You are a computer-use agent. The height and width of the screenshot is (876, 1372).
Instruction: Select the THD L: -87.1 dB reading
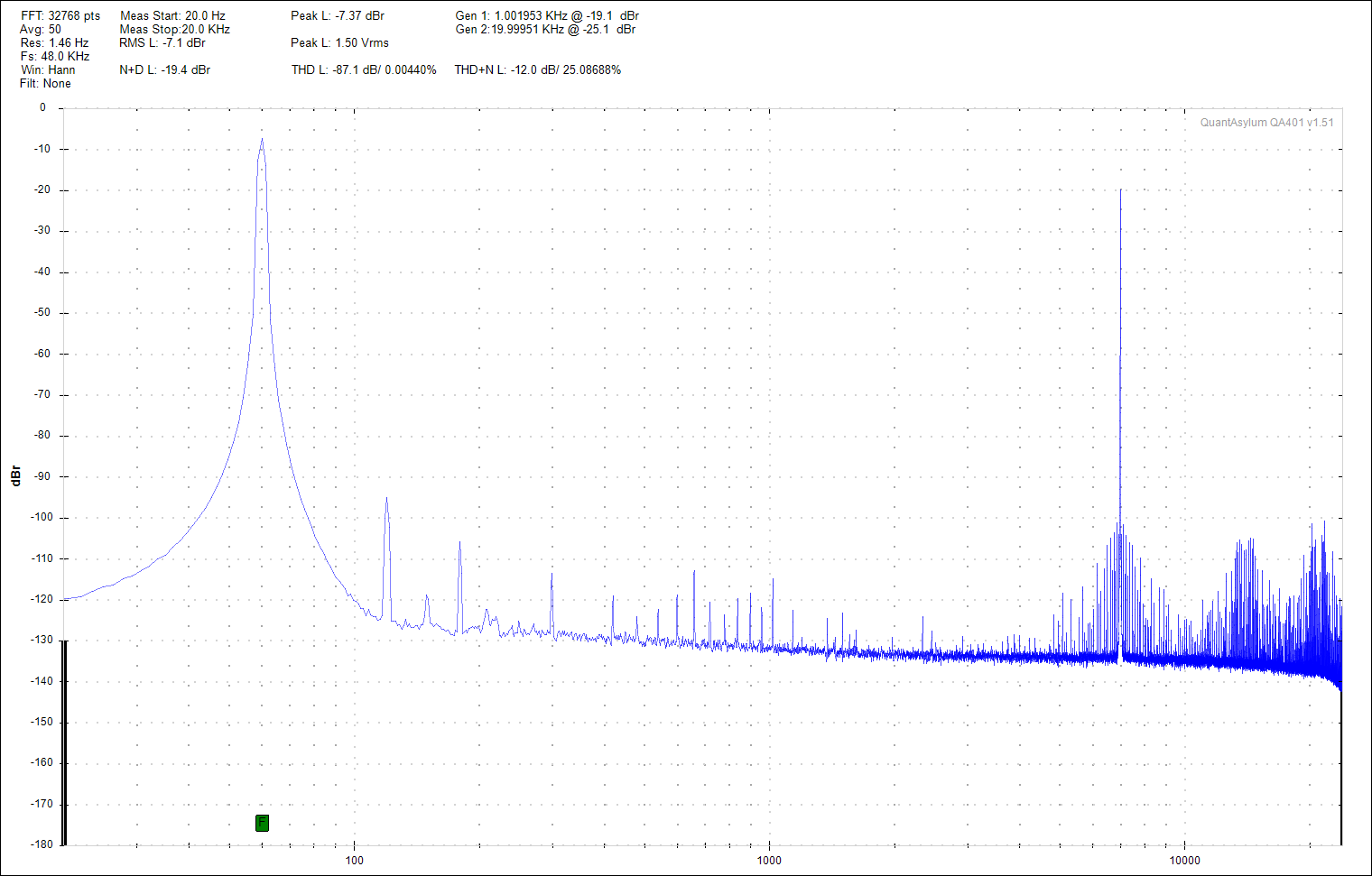(x=364, y=70)
